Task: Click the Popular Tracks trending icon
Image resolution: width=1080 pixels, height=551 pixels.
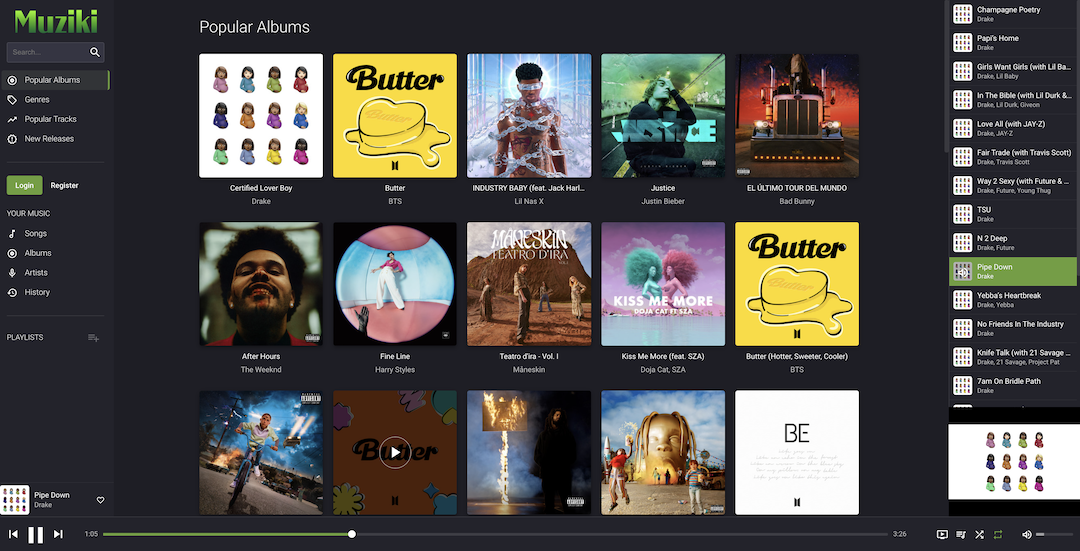Action: pyautogui.click(x=12, y=119)
